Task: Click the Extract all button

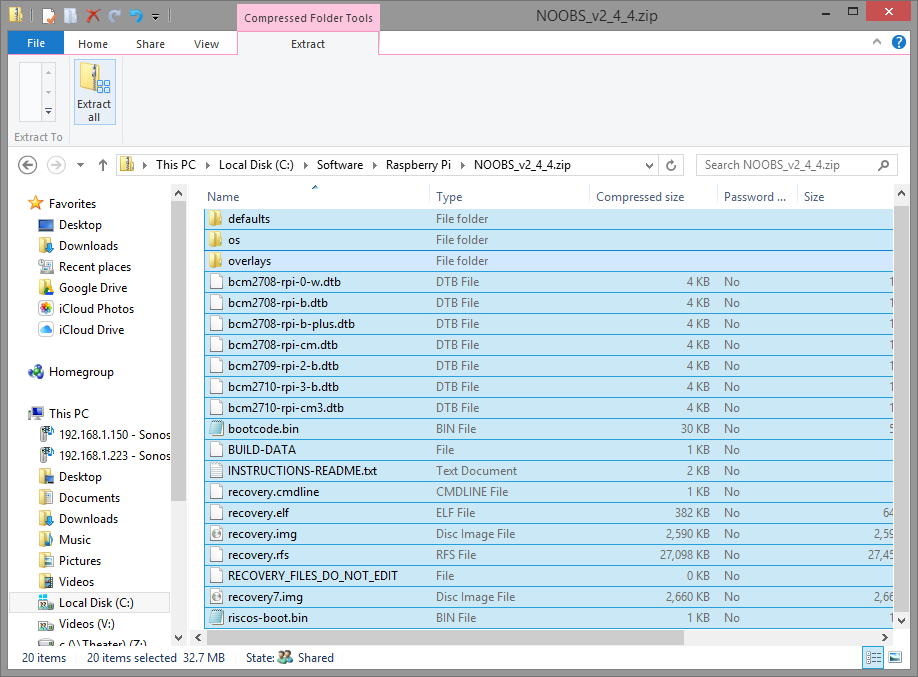Action: point(94,92)
